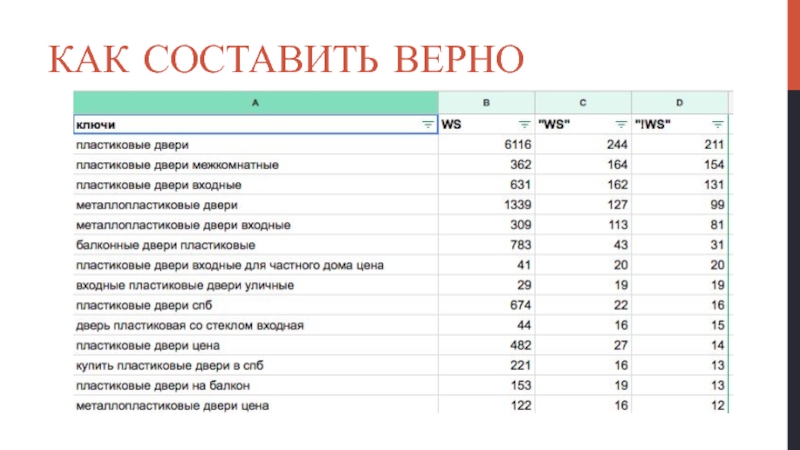Image resolution: width=800 pixels, height=450 pixels.
Task: Click the WS header cell label
Action: 451,124
